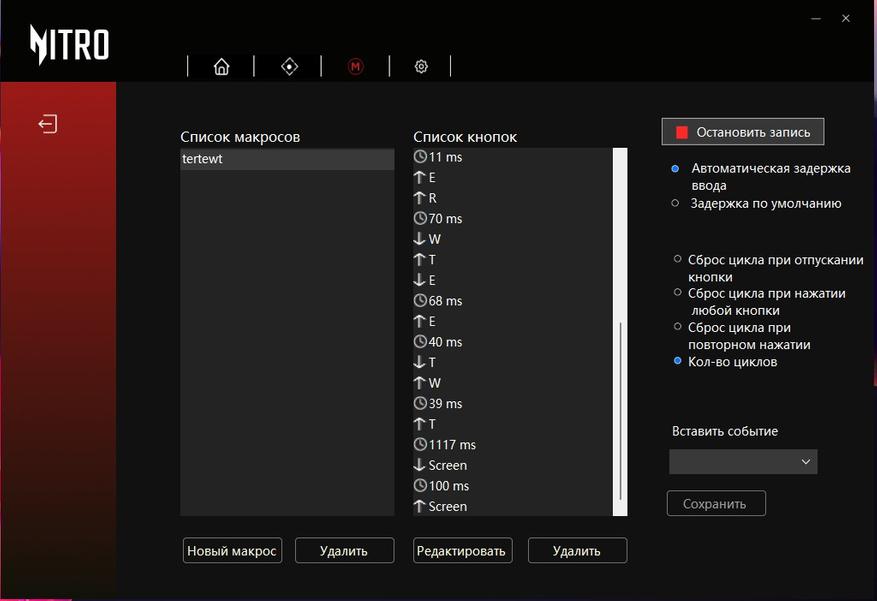Viewport: 877px width, 601px height.
Task: Select the 68 ms delay row
Action: tap(513, 301)
